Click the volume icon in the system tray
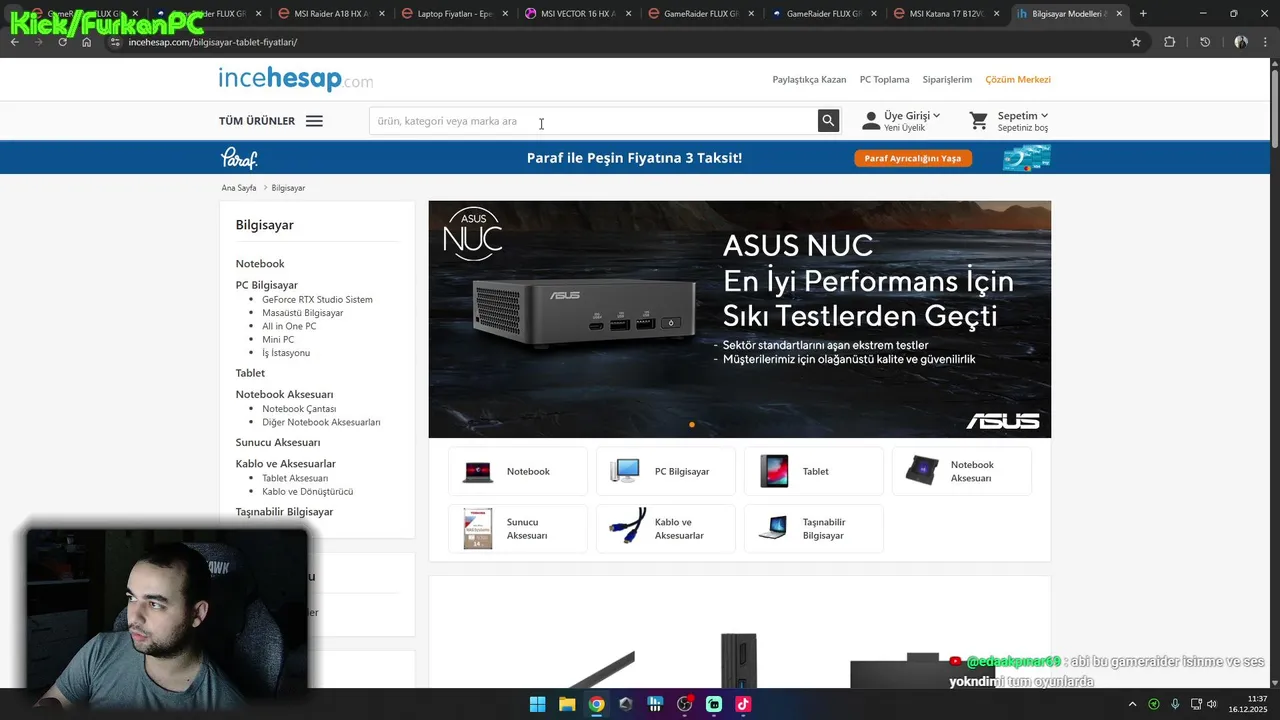 point(1212,704)
